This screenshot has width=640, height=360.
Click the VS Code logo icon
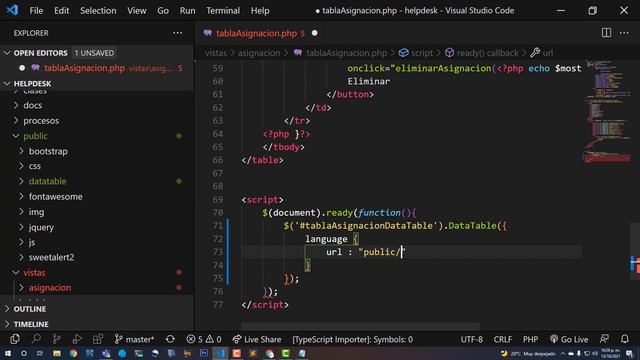[12, 10]
